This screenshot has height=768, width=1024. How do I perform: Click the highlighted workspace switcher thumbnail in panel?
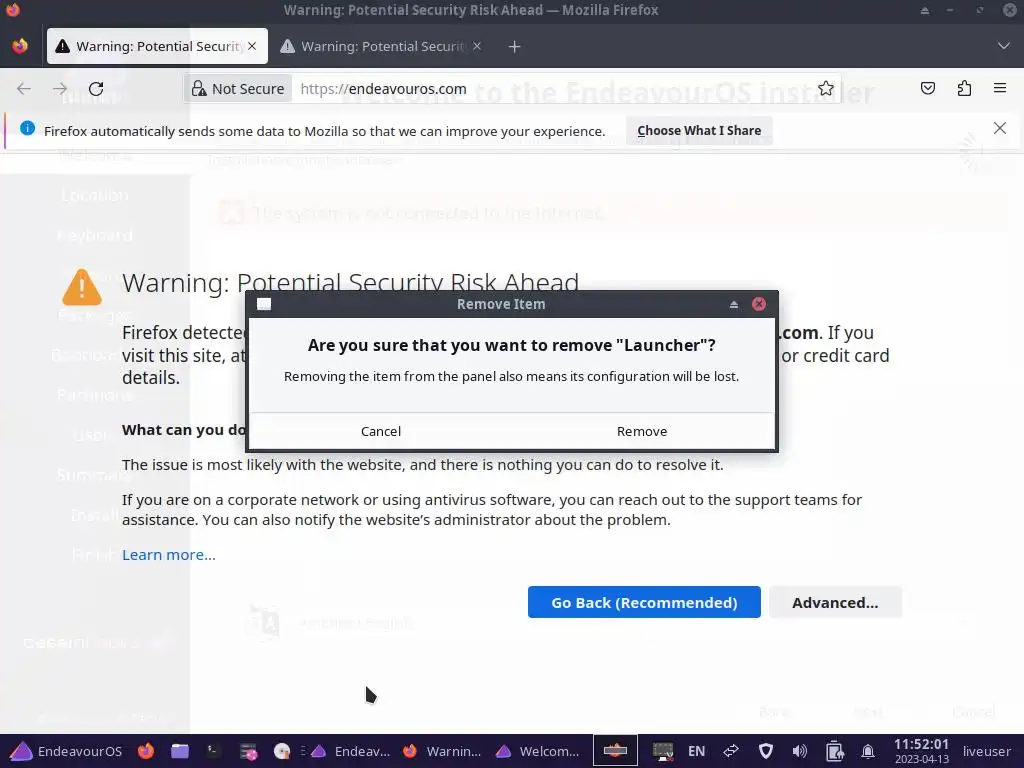(x=615, y=751)
